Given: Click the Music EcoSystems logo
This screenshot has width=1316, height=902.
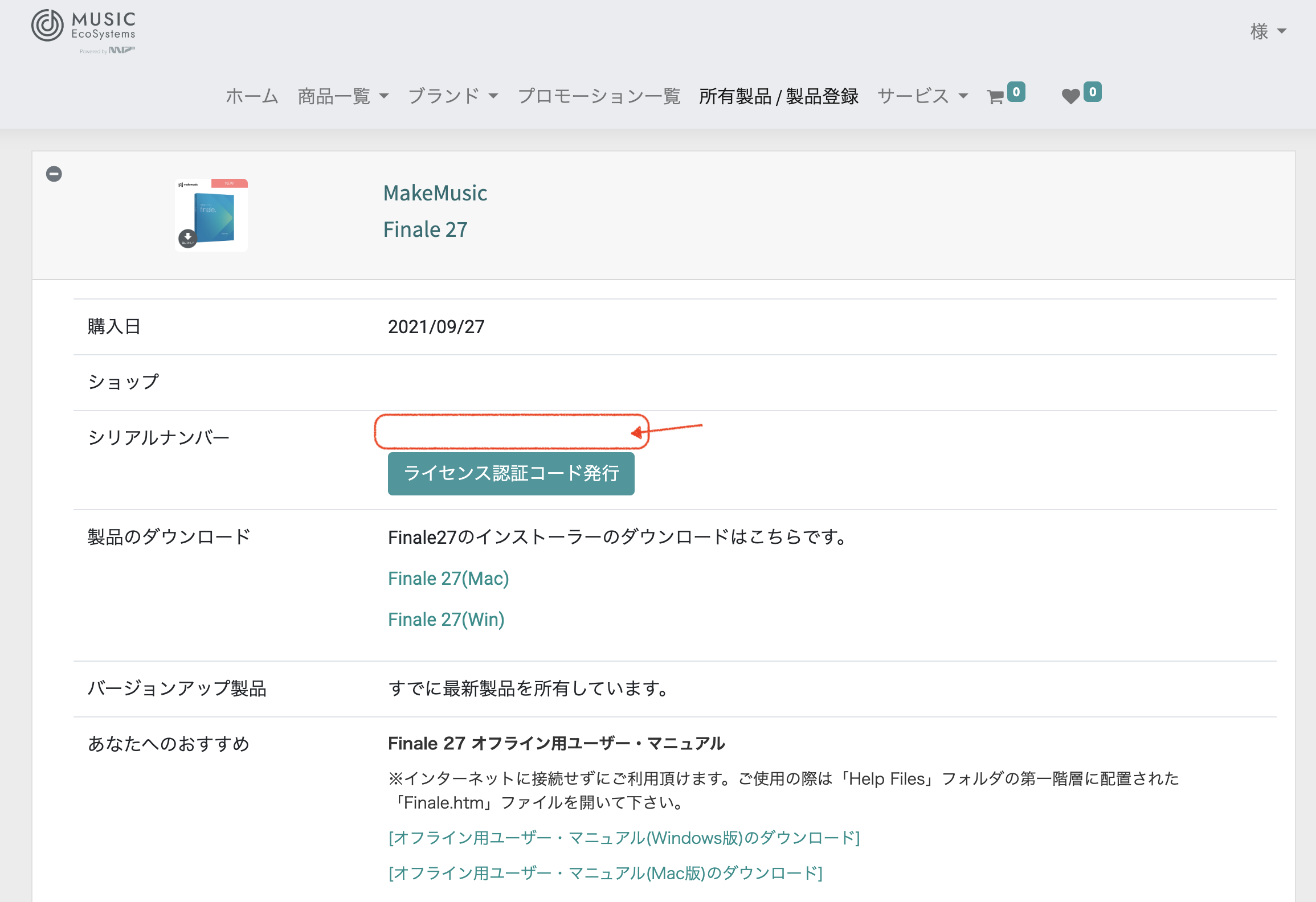Looking at the screenshot, I should coord(83,31).
